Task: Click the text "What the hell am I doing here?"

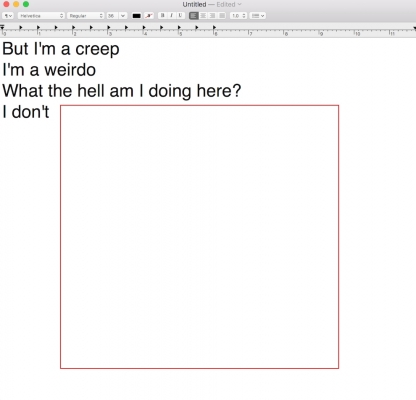Action: 121,91
